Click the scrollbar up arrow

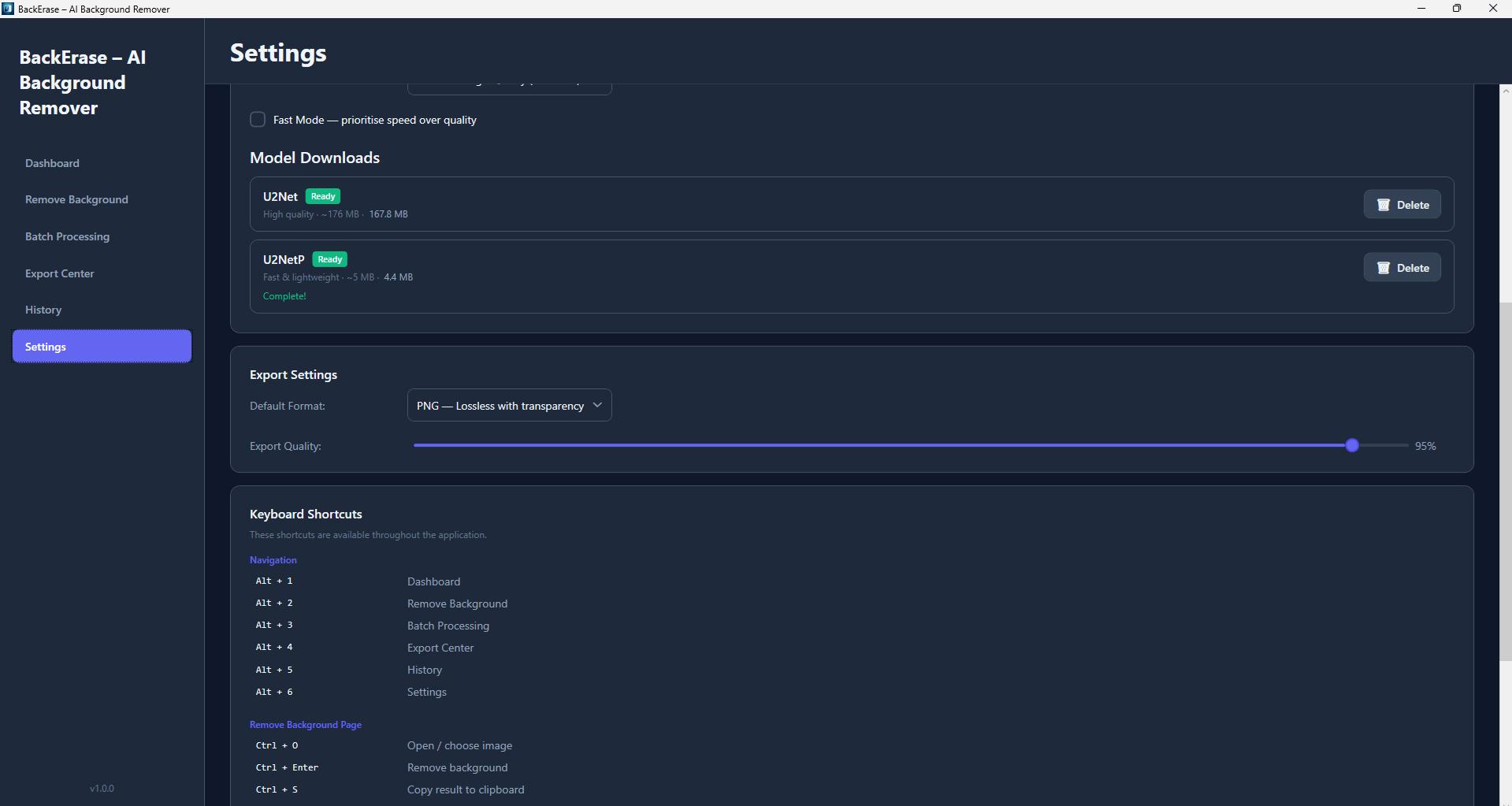click(1505, 91)
